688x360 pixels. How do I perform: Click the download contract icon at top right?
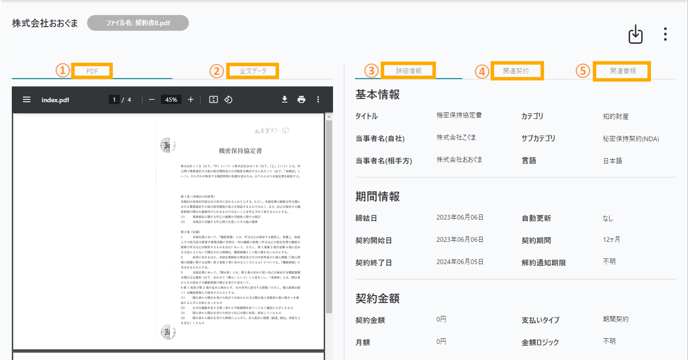tap(635, 34)
